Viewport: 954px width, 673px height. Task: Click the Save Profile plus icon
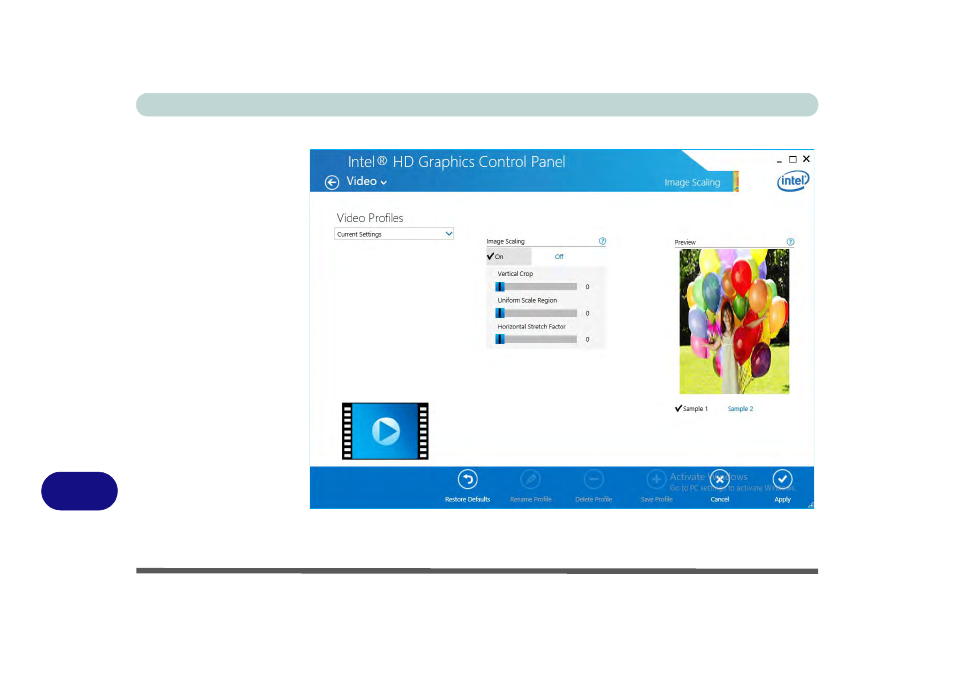point(656,479)
